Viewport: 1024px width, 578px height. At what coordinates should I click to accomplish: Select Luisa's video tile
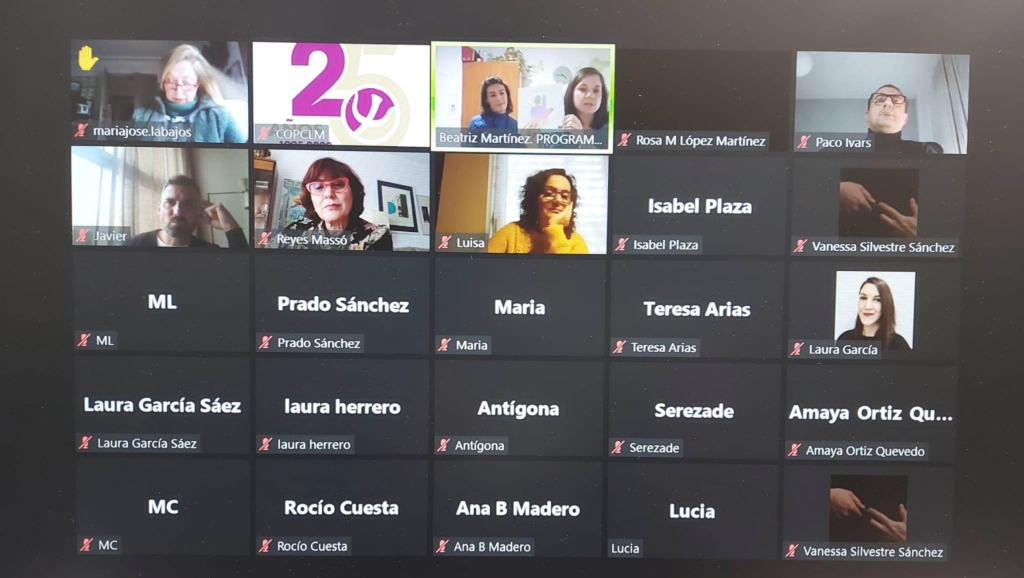click(521, 203)
